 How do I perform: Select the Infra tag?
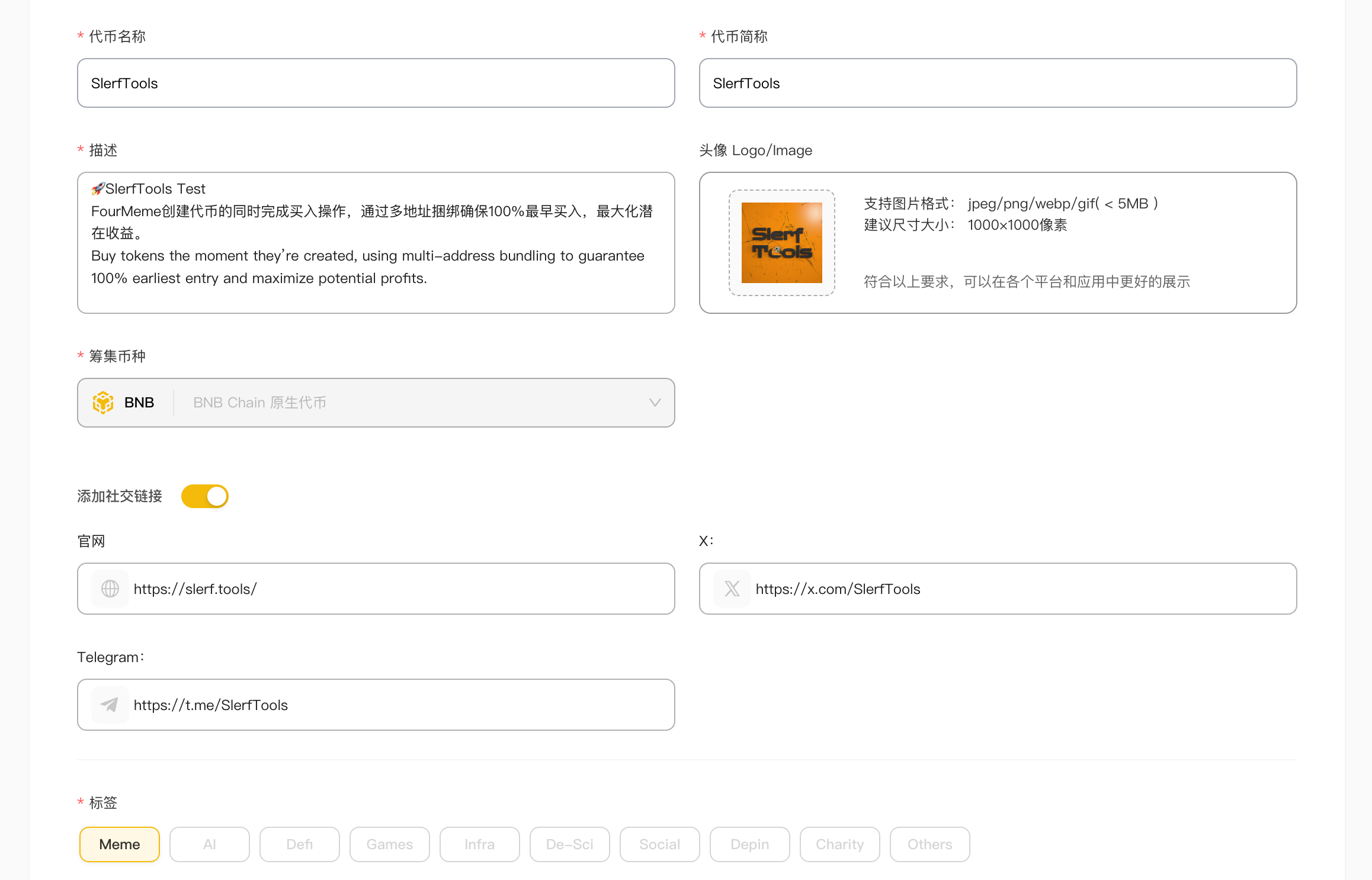480,844
